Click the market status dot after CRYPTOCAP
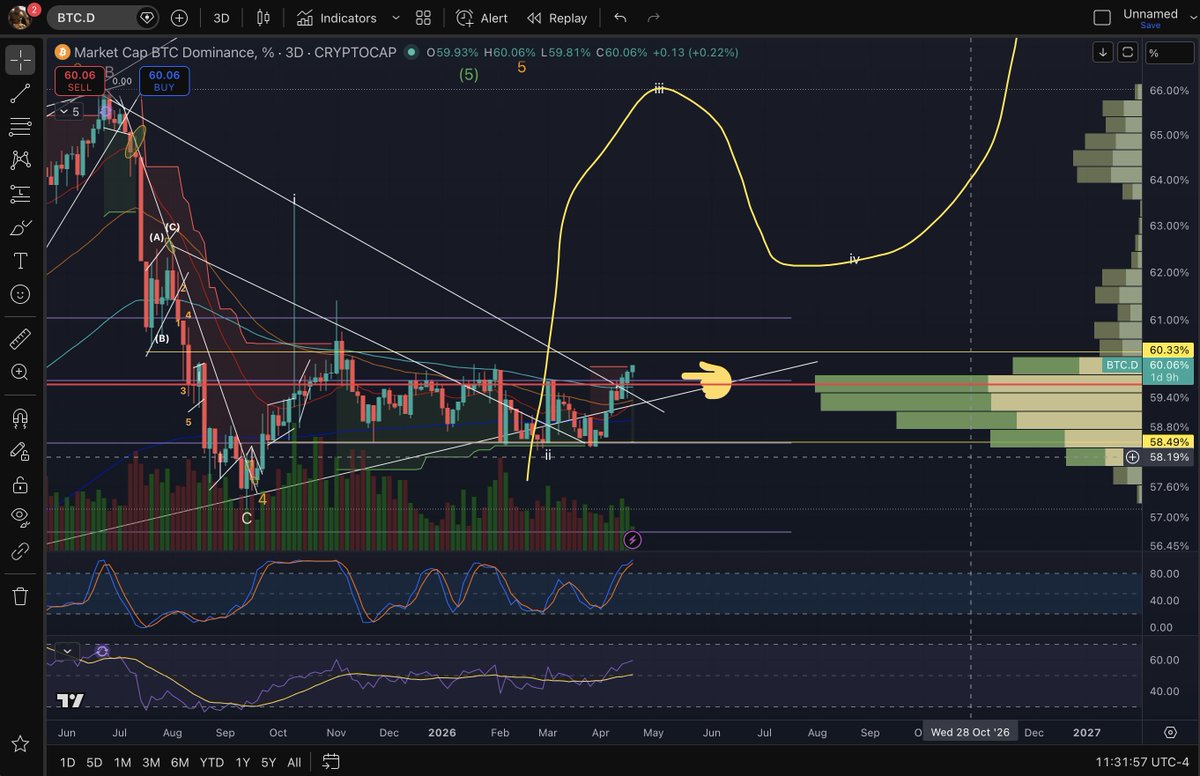1200x776 pixels. pyautogui.click(x=413, y=52)
